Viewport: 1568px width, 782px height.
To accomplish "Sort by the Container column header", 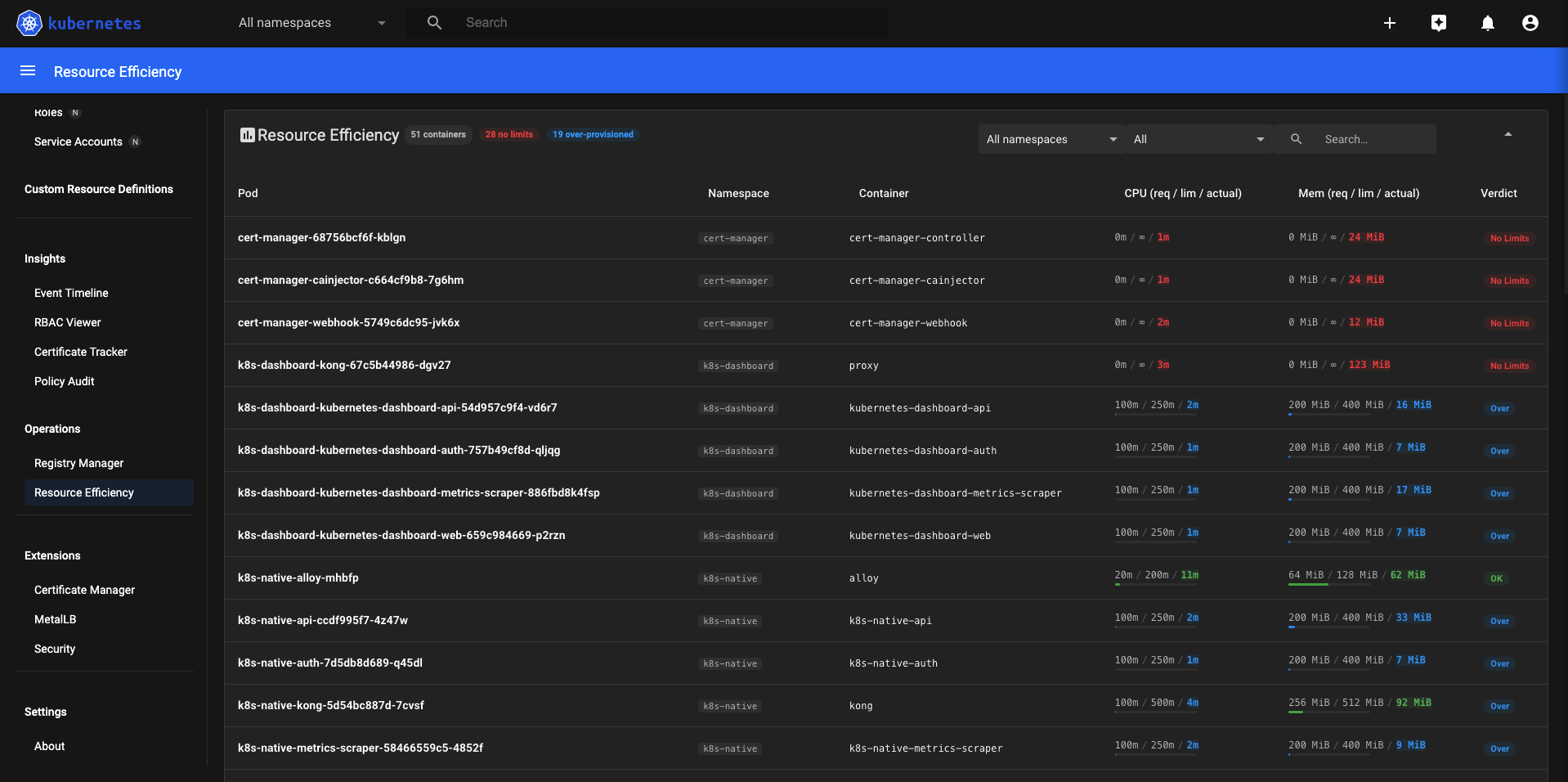I will coord(884,193).
